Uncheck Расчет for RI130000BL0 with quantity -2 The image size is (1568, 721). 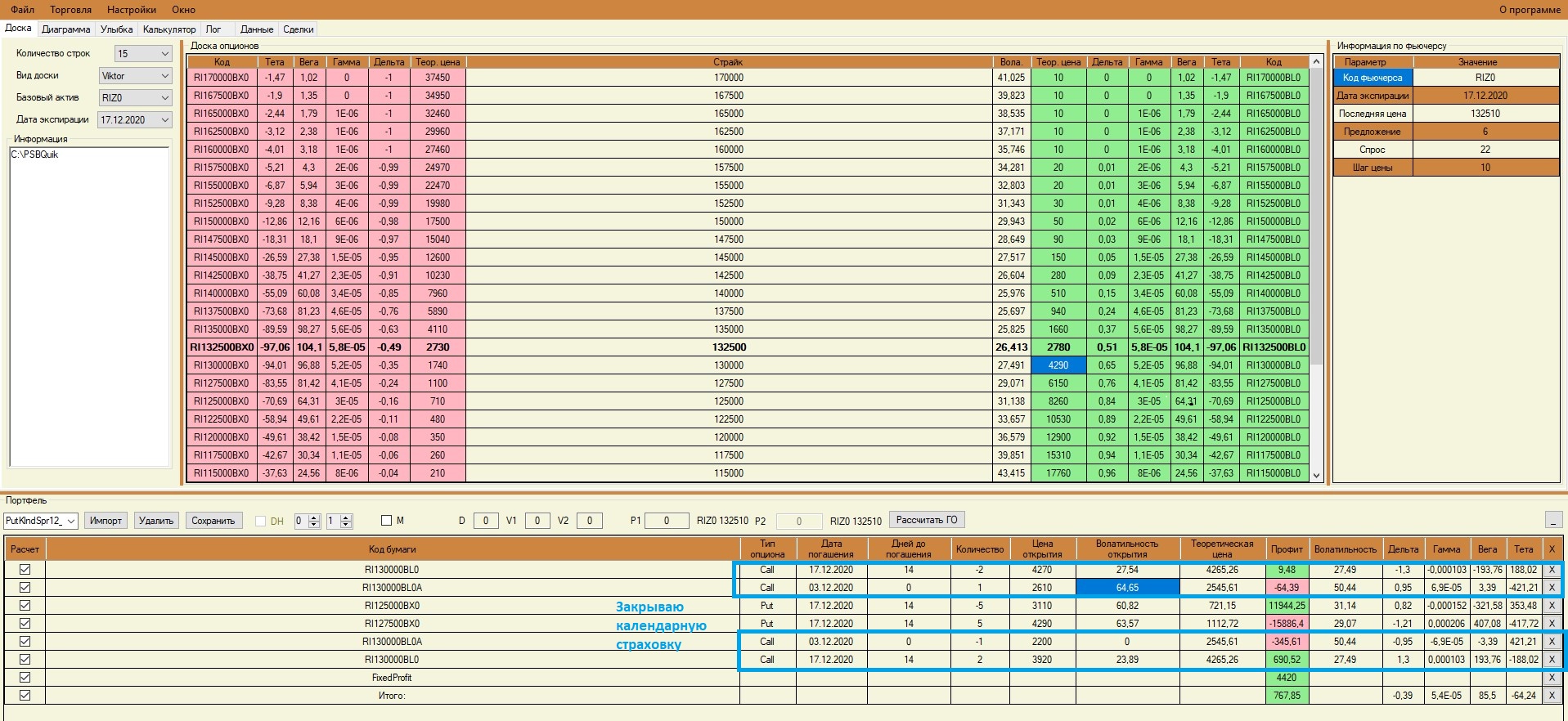click(25, 570)
